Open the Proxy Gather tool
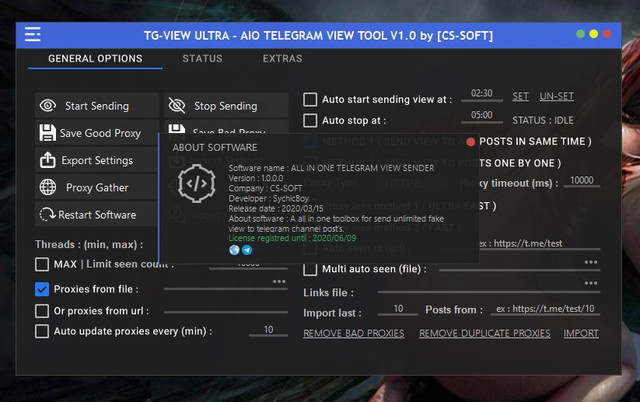Image resolution: width=640 pixels, height=402 pixels. (x=97, y=187)
